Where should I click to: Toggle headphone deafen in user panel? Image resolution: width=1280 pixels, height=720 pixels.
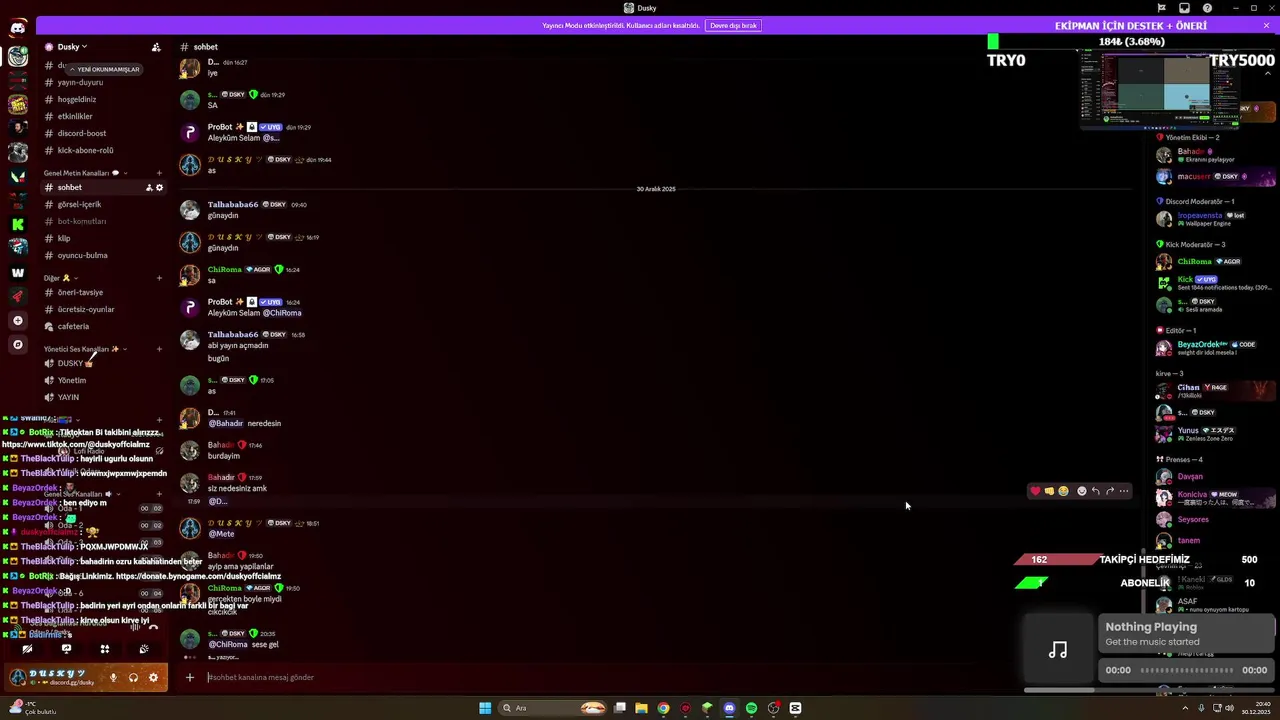(133, 677)
